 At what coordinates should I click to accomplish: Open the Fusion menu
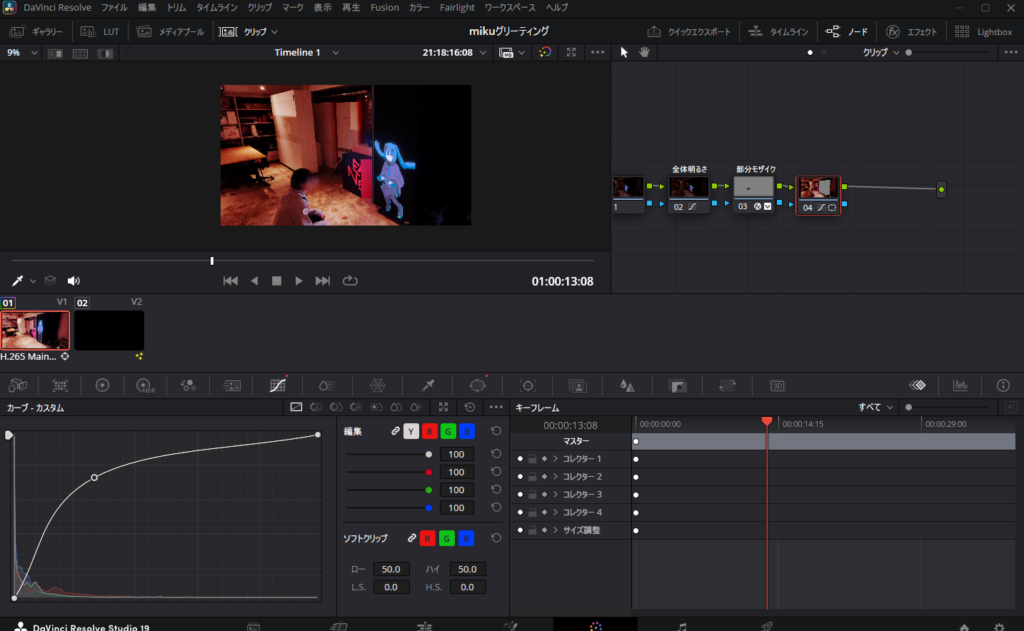[385, 8]
